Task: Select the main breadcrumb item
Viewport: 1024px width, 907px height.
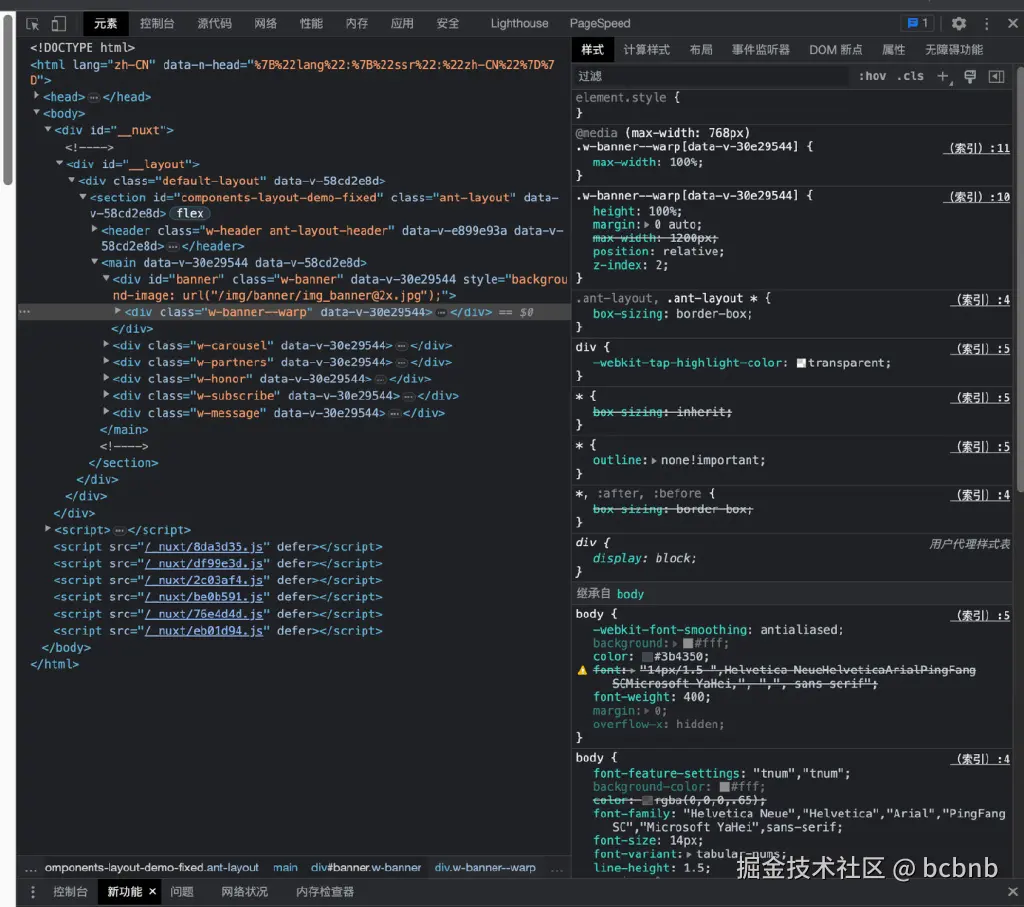Action: pos(285,868)
